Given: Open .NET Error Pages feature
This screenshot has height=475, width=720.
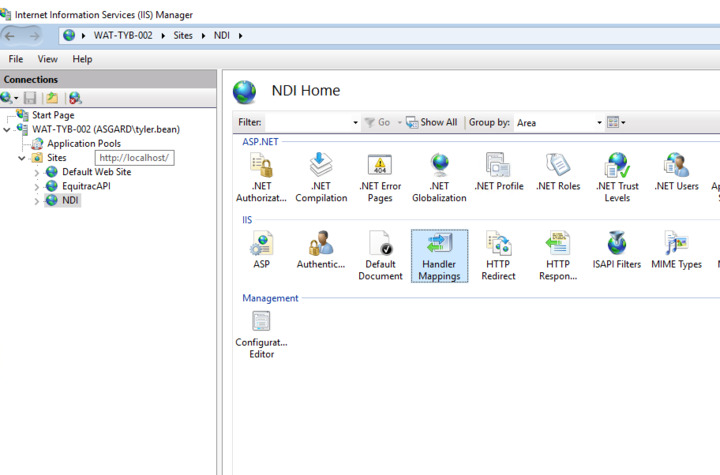Looking at the screenshot, I should pyautogui.click(x=380, y=178).
